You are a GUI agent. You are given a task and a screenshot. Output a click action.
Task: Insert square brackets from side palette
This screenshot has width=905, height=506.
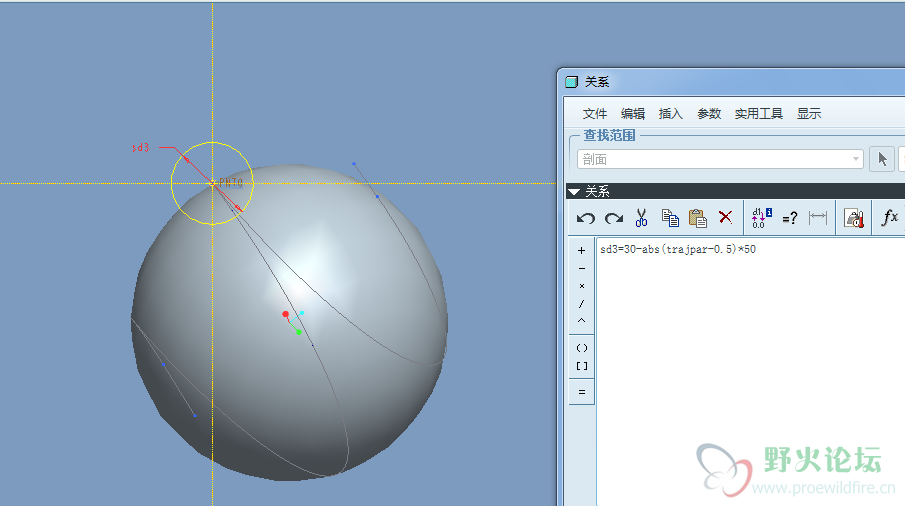(x=582, y=366)
